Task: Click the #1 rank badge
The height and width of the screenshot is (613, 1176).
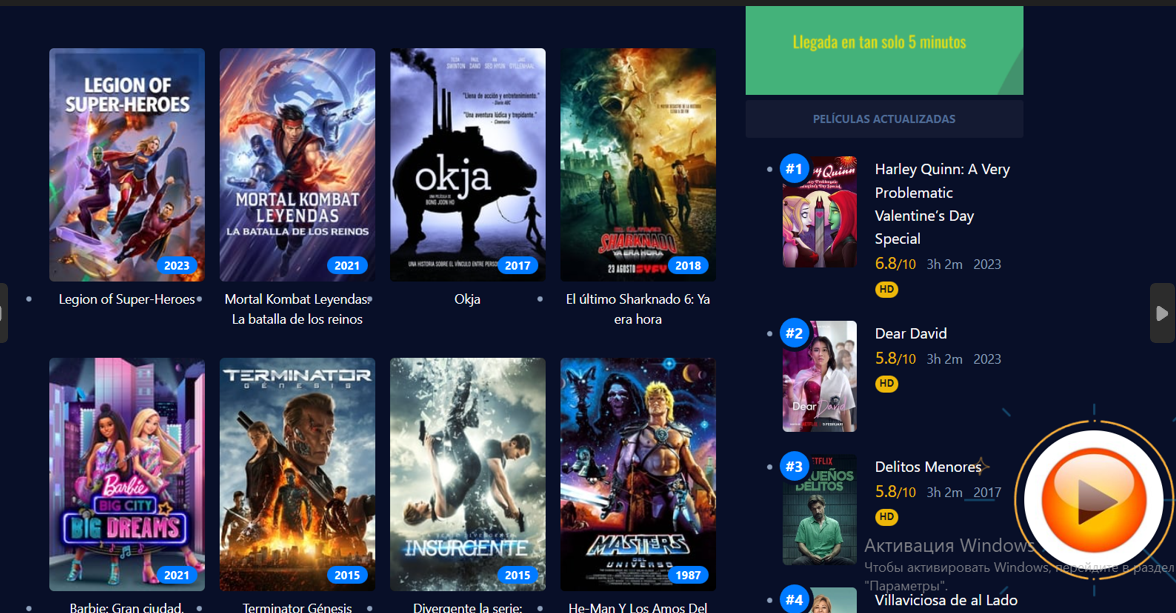Action: pos(794,169)
